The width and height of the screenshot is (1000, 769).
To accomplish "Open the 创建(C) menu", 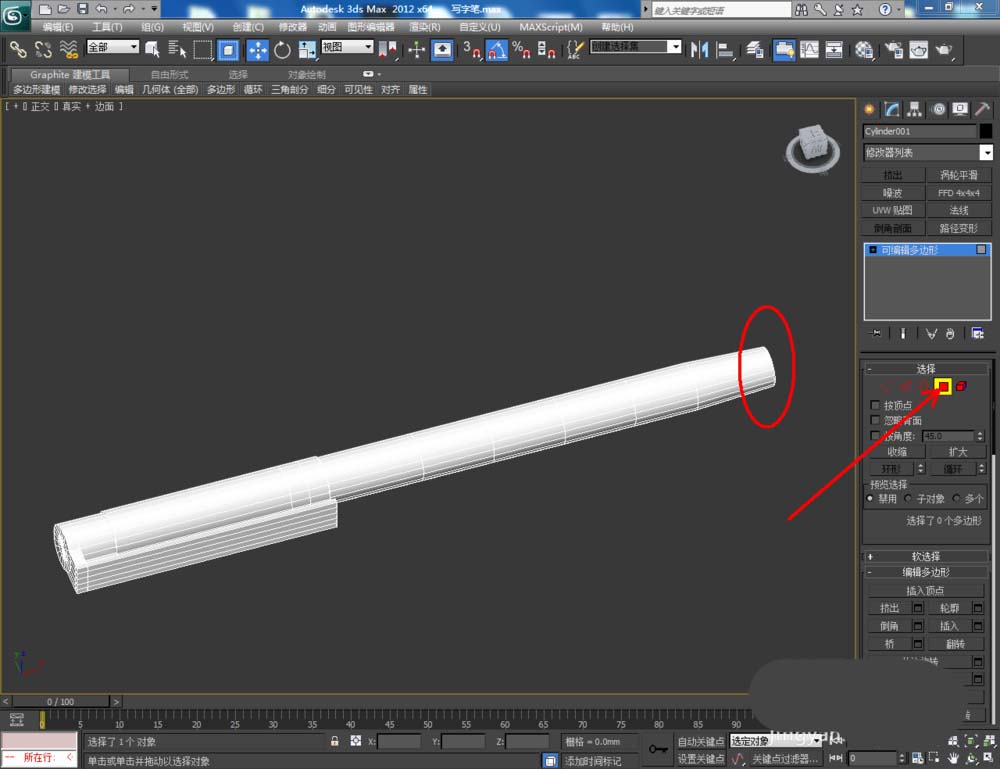I will [x=248, y=27].
